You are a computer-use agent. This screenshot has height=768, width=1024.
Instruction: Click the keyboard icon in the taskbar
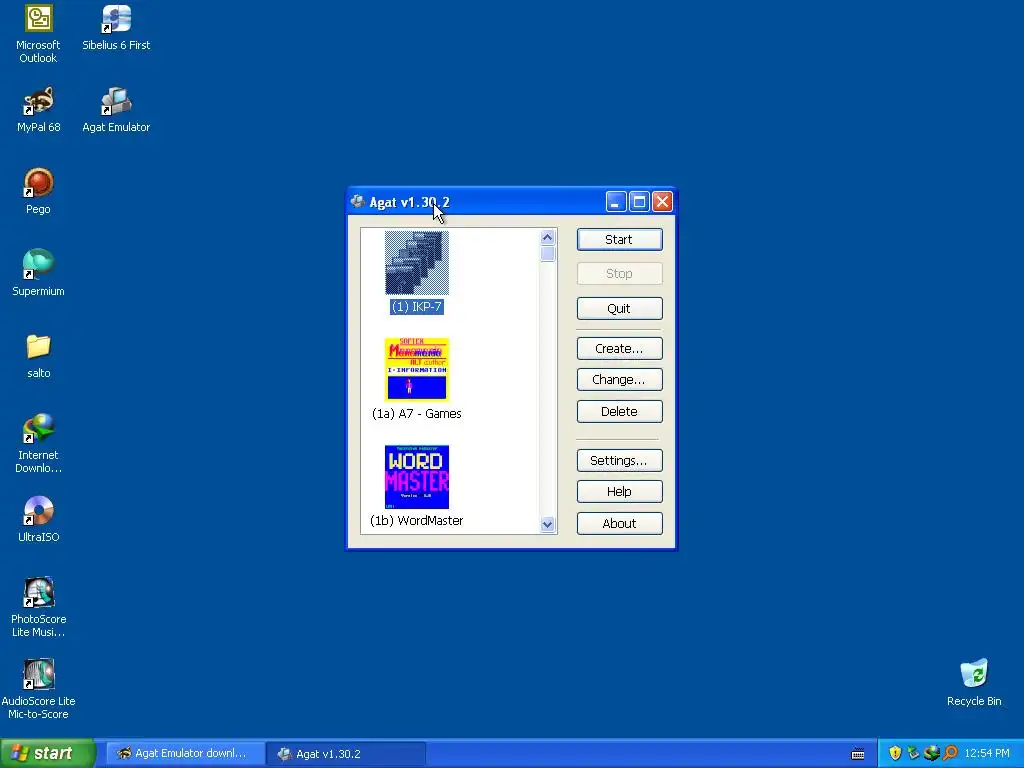(x=858, y=754)
